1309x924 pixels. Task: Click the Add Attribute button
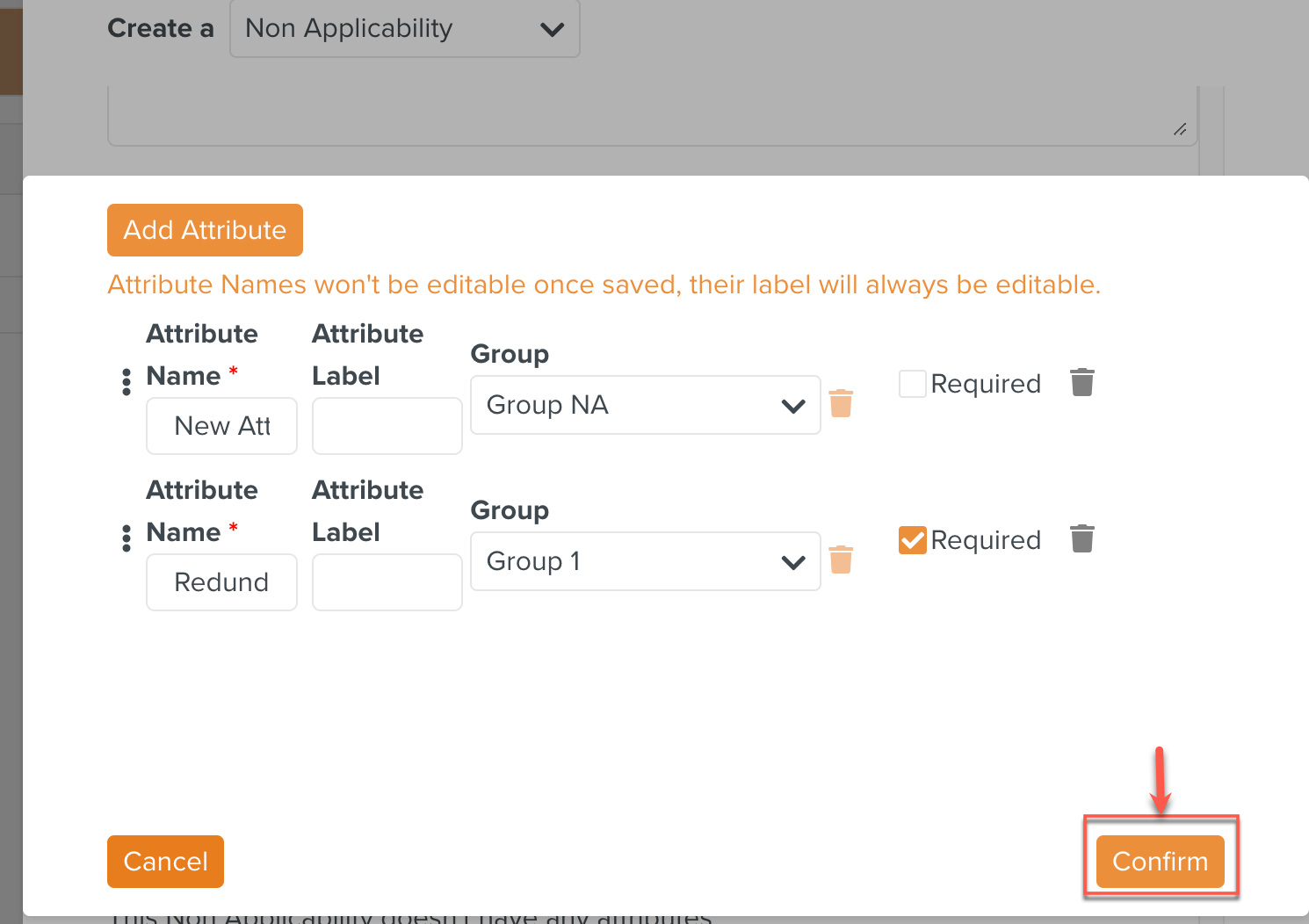[205, 230]
